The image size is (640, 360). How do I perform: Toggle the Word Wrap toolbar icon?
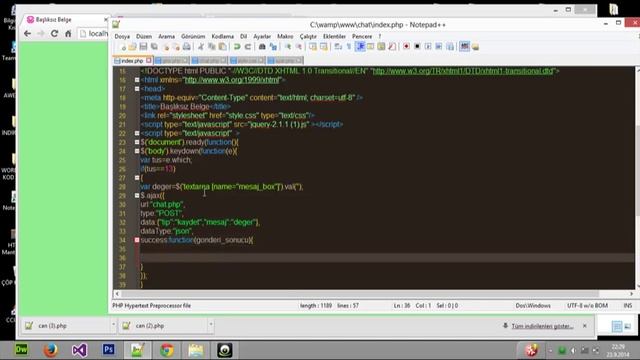[x=338, y=47]
